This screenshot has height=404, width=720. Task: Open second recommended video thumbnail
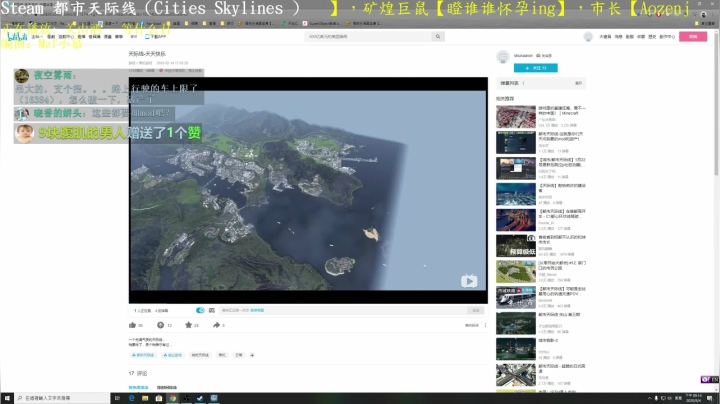516,142
